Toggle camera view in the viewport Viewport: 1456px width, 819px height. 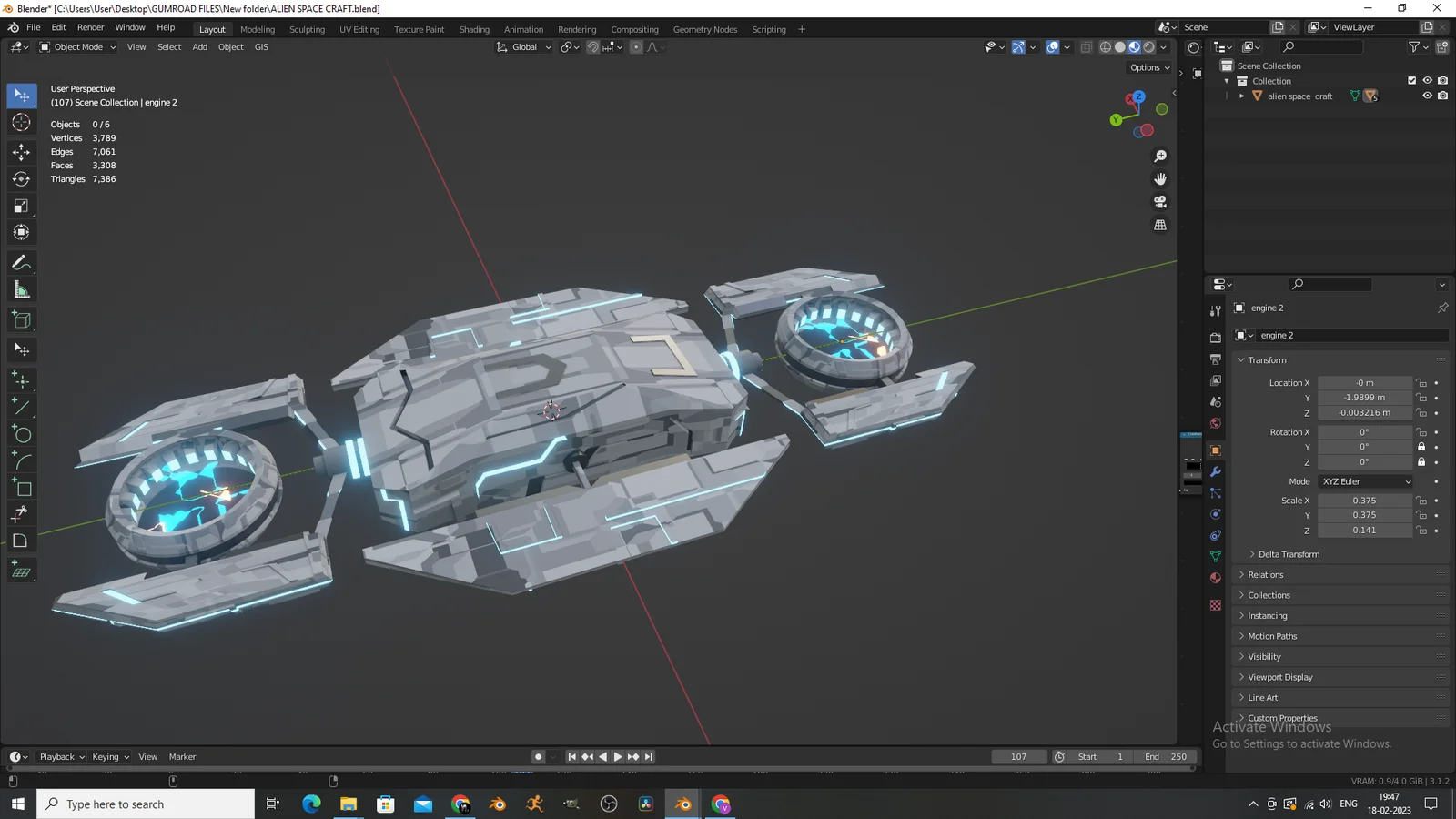tap(1160, 202)
